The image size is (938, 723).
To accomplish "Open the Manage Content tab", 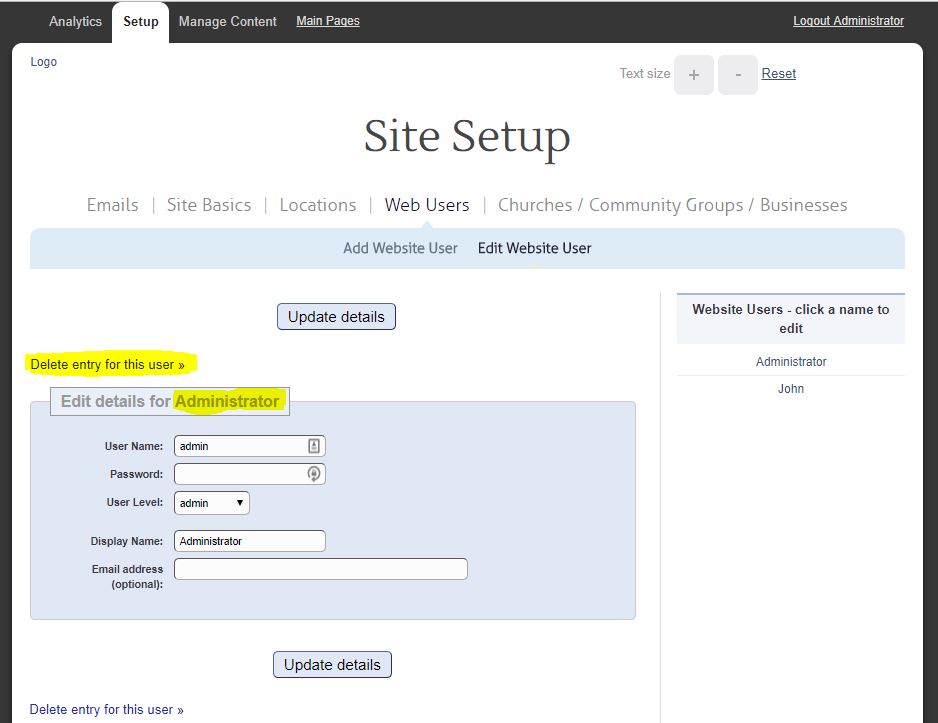I will pos(227,21).
